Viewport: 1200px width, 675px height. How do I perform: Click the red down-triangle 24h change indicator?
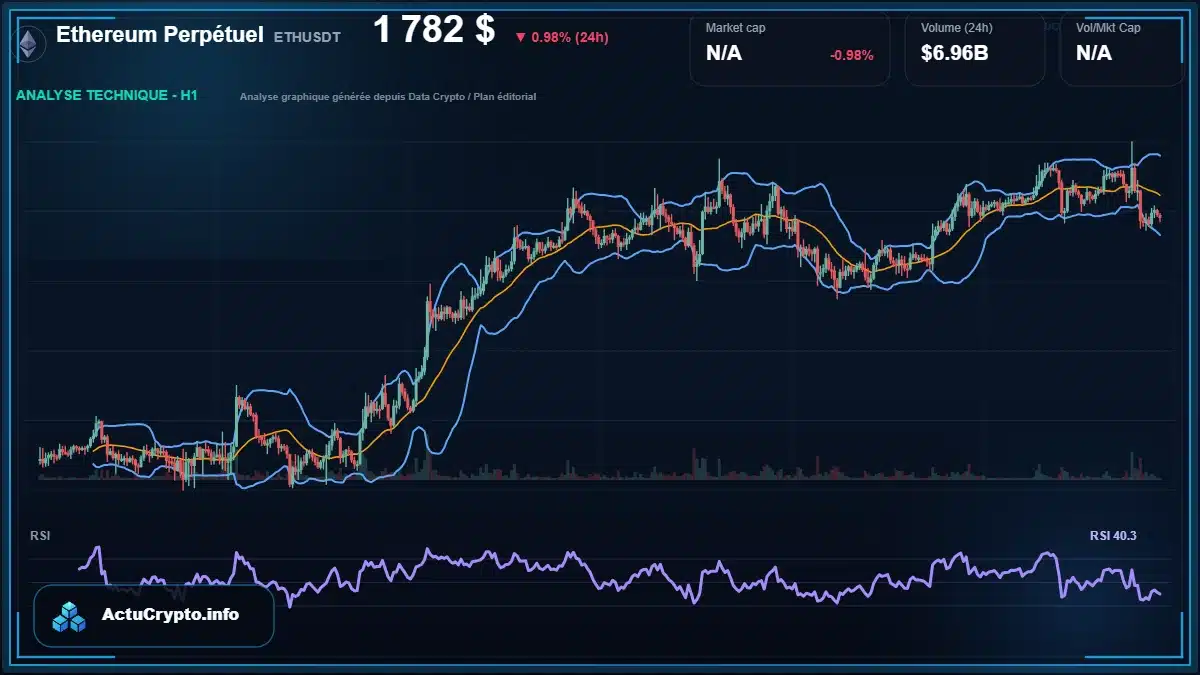pos(520,38)
